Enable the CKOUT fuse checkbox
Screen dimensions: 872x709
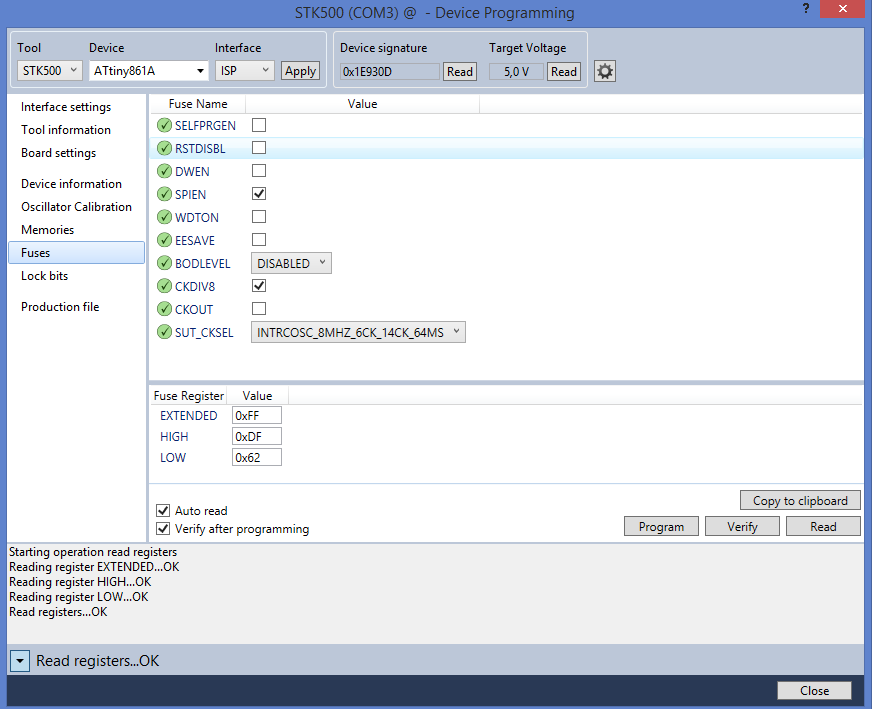259,309
